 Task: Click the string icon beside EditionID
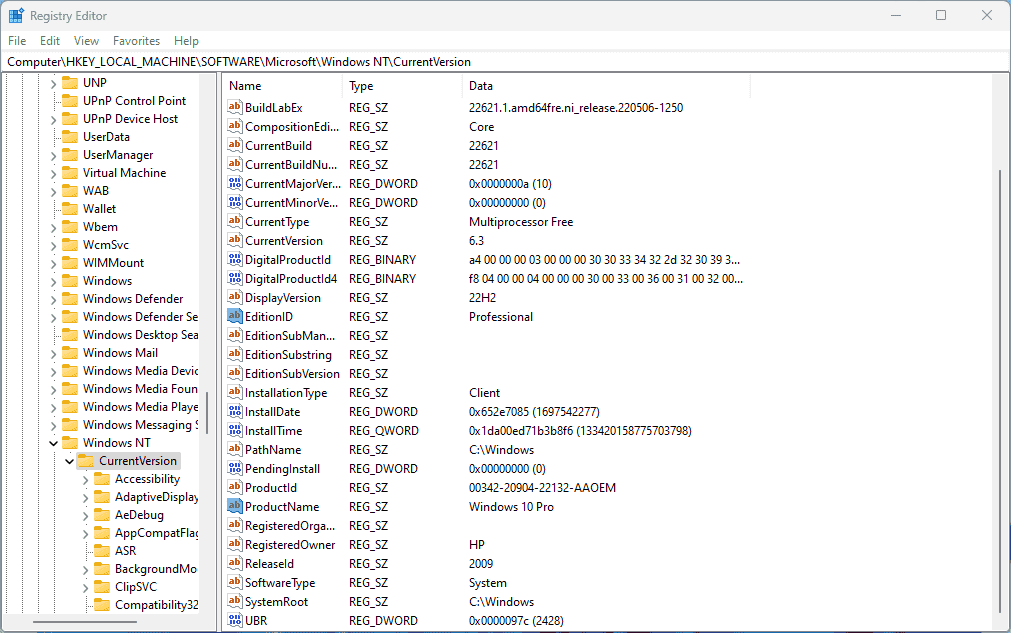pyautogui.click(x=235, y=316)
